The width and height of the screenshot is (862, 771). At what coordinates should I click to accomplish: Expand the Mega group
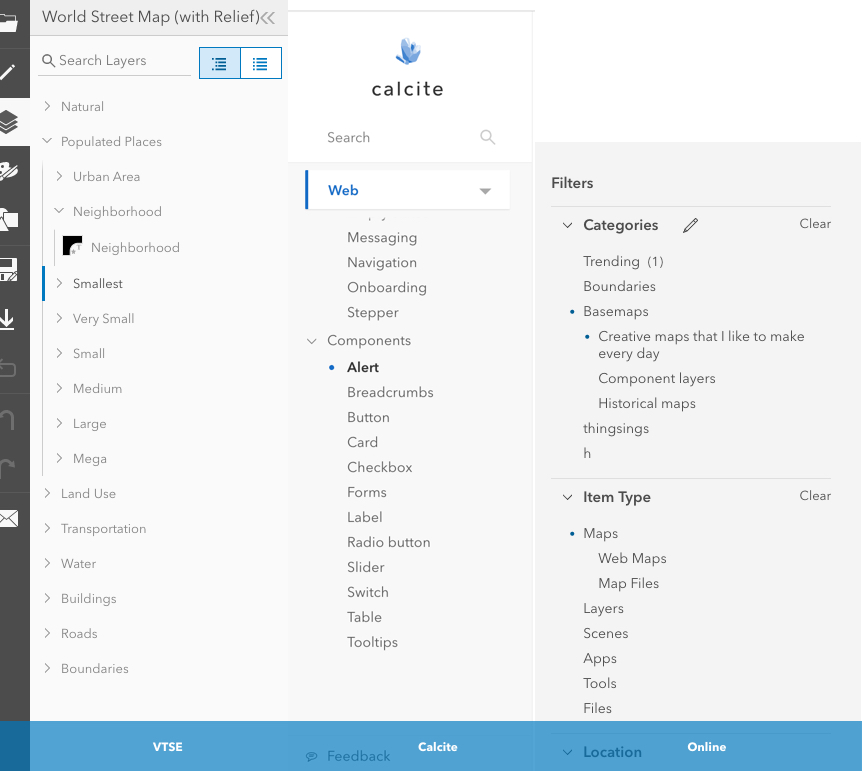coord(59,458)
